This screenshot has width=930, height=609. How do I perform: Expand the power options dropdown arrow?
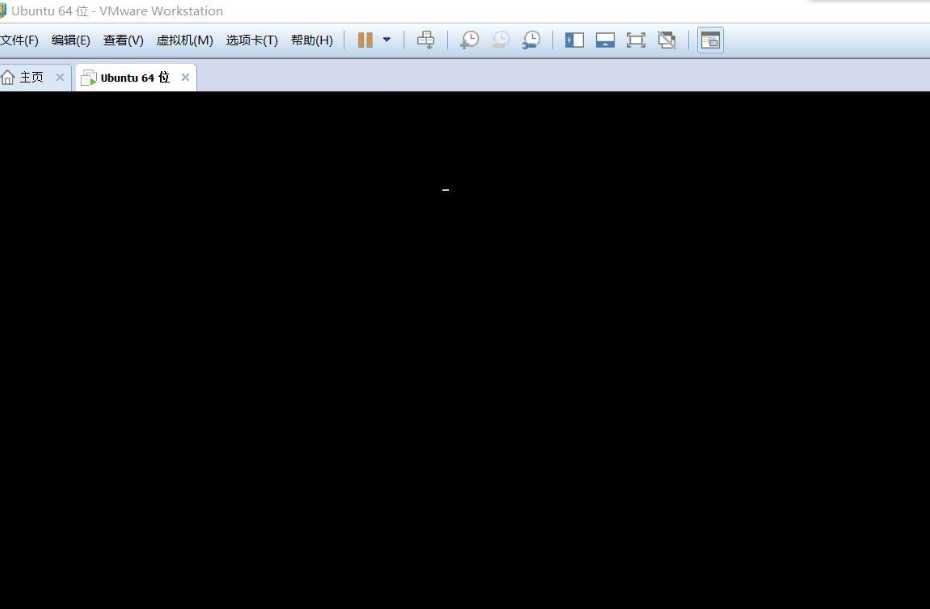[x=387, y=40]
